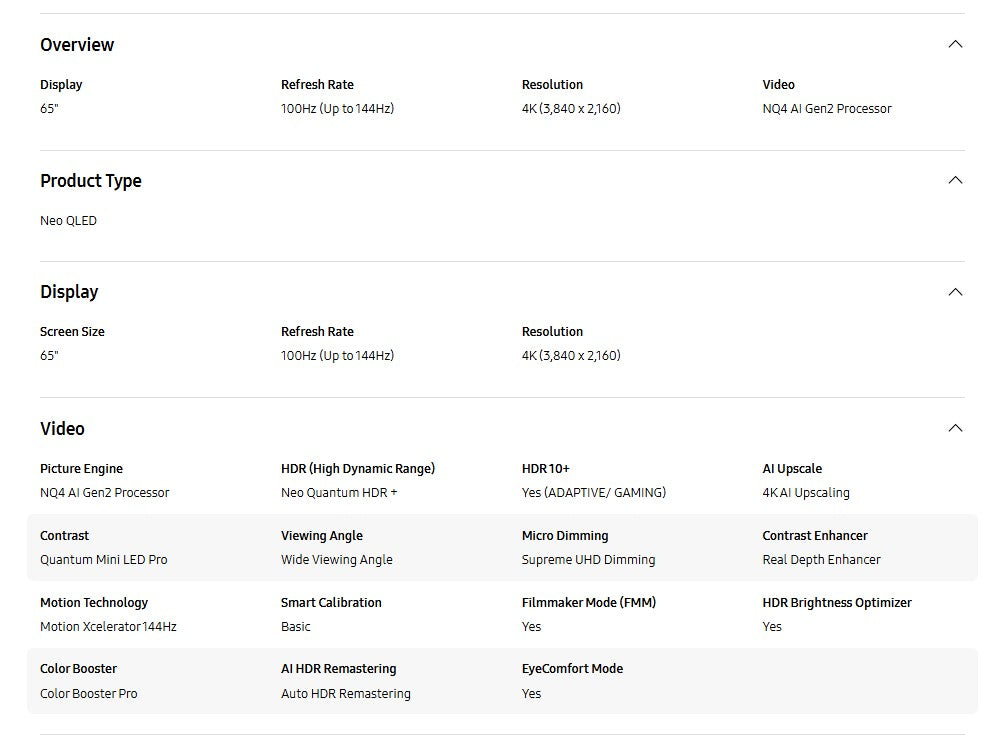The height and width of the screenshot is (746, 1000).
Task: Click the Picture Engine label
Action: click(x=81, y=469)
